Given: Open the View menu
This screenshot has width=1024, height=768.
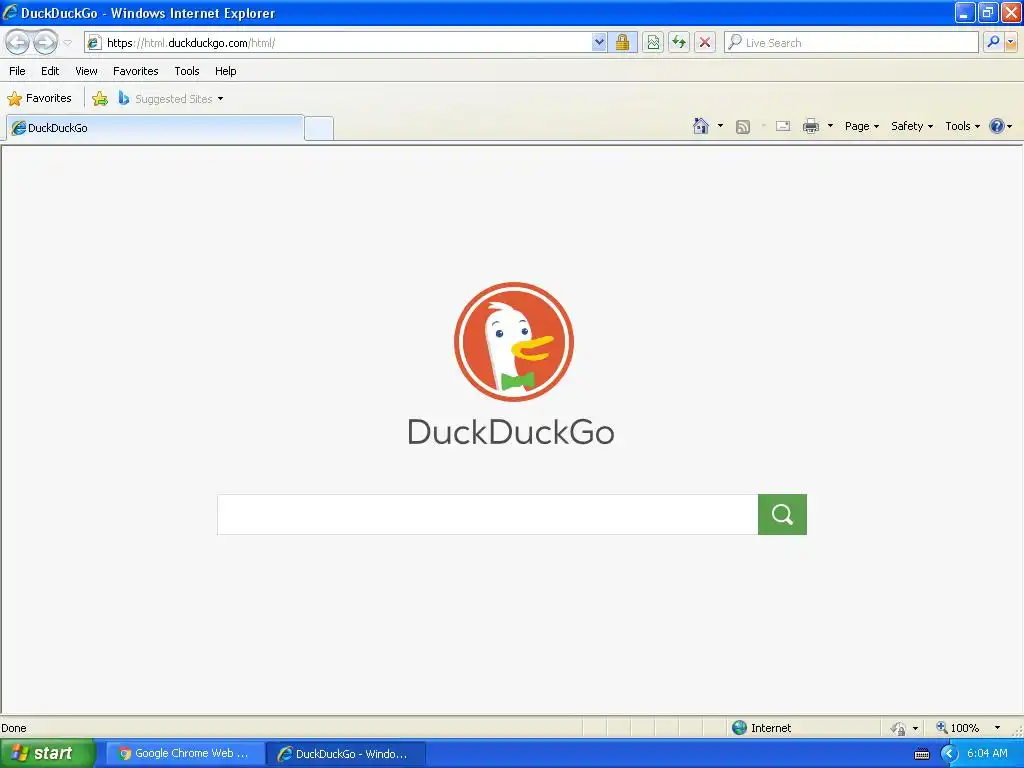Looking at the screenshot, I should [x=86, y=71].
